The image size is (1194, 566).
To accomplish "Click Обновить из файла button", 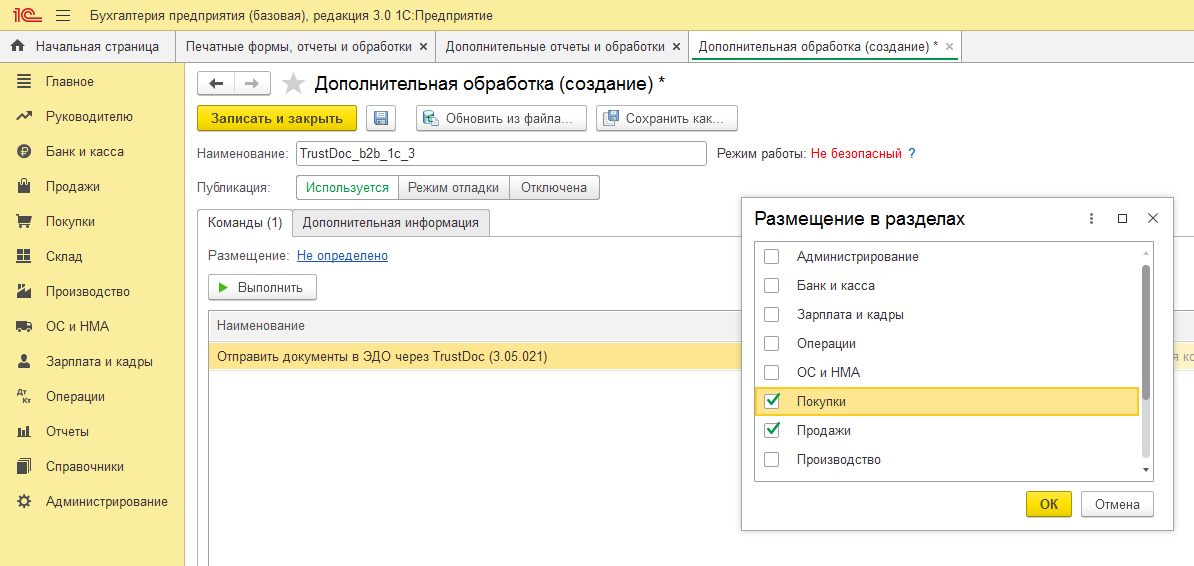I will coord(501,118).
